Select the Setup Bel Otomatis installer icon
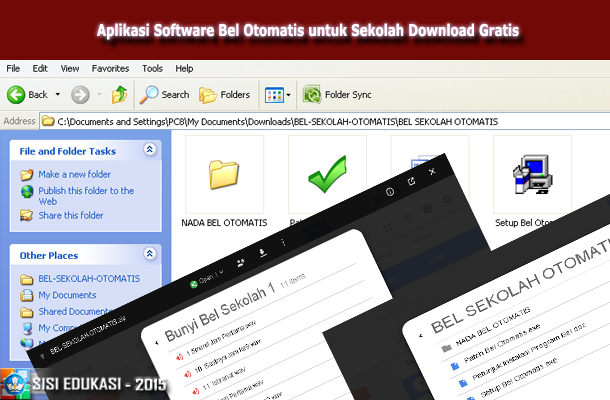This screenshot has width=610, height=400. point(532,174)
